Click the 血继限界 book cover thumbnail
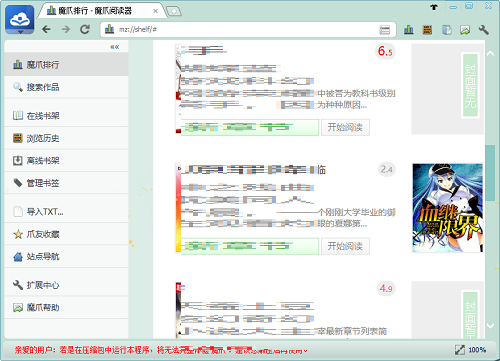The image size is (500, 361). click(447, 208)
